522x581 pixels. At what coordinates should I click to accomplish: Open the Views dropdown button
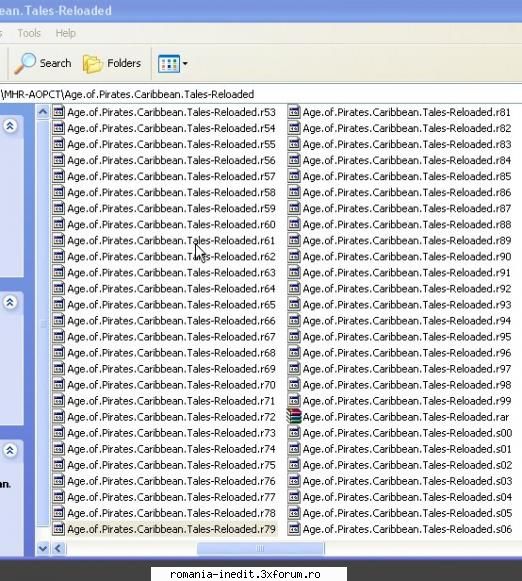point(173,64)
